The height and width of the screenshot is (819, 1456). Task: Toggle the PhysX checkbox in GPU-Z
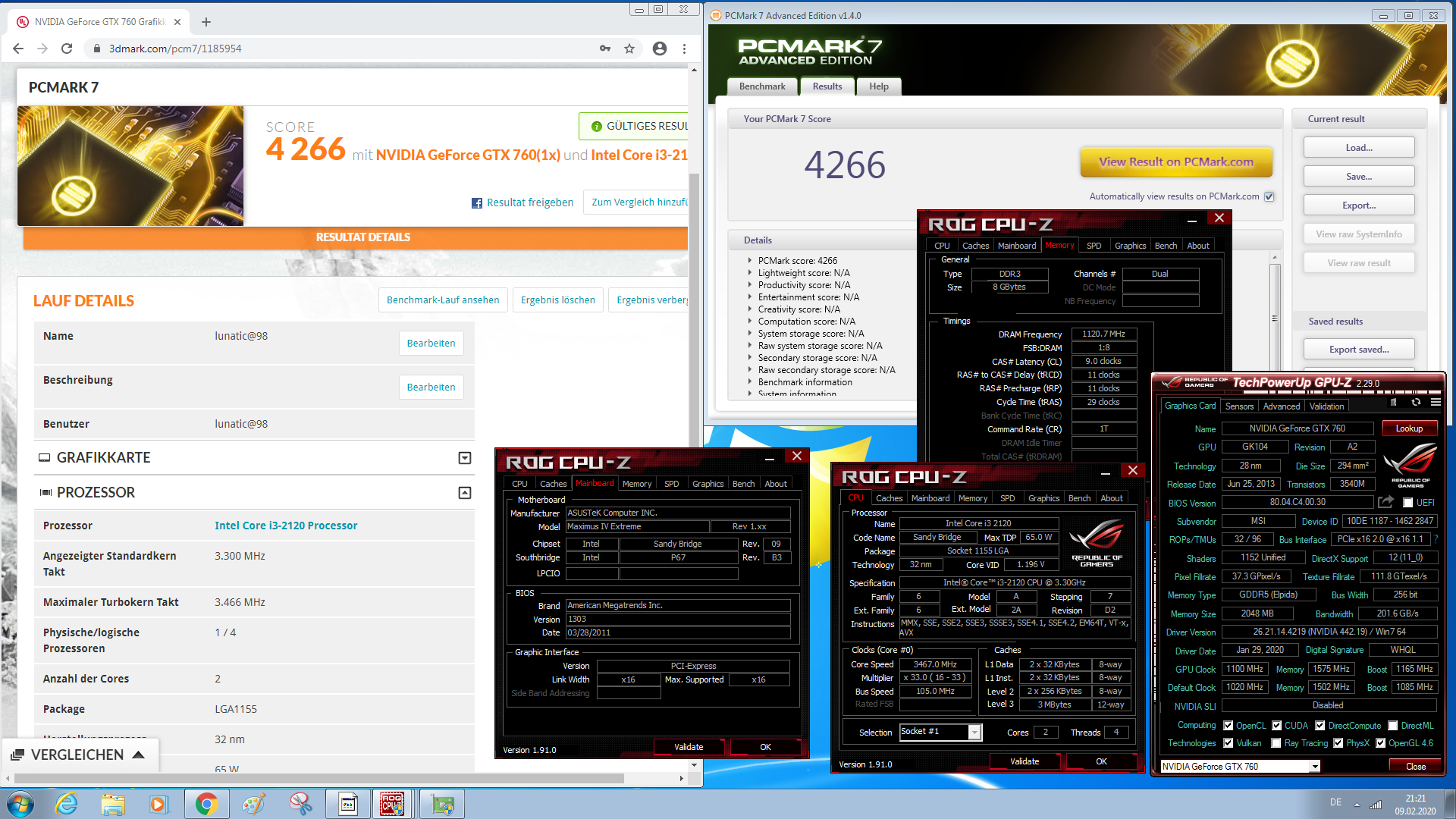pyautogui.click(x=1338, y=743)
